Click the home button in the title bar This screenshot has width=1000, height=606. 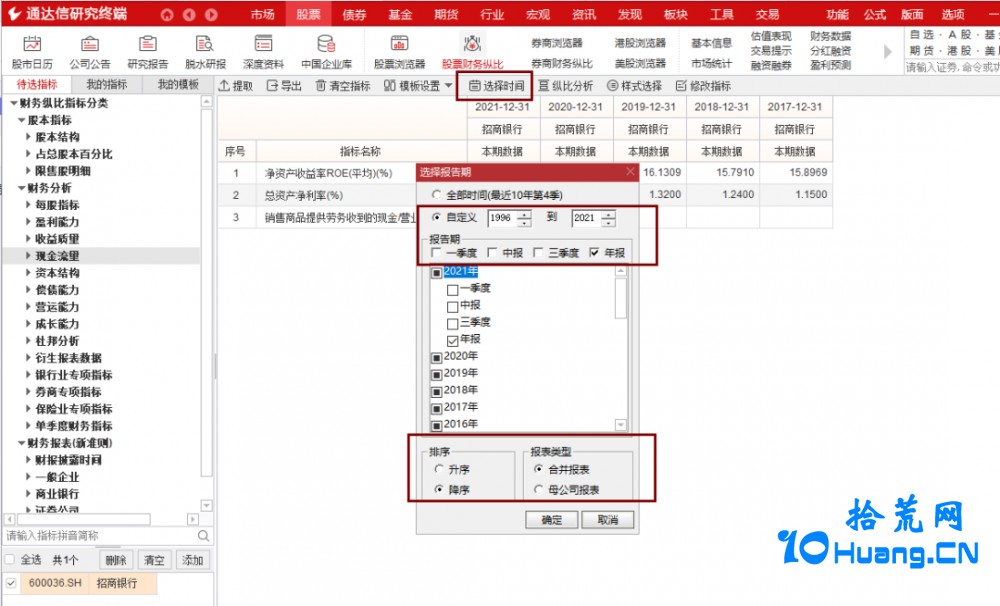(x=167, y=14)
